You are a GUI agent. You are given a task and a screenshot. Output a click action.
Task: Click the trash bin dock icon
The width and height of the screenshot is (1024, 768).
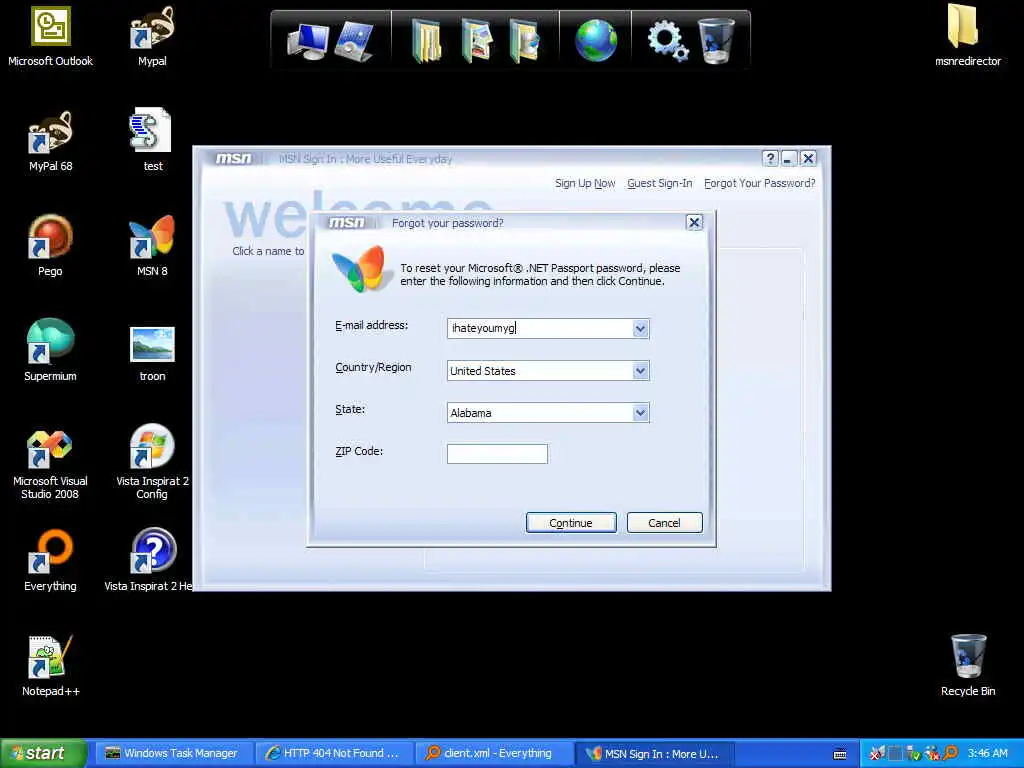point(716,40)
